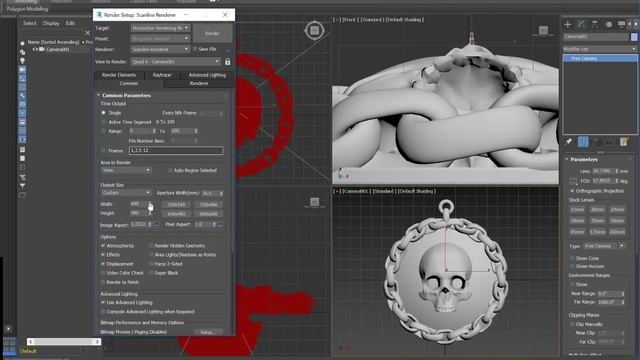The image size is (640, 360).
Task: Open the Output Size Custom dropdown
Action: (126, 193)
